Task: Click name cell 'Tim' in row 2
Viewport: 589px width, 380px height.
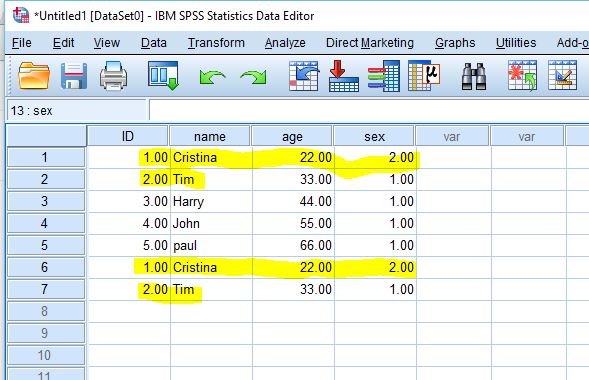Action: point(211,179)
